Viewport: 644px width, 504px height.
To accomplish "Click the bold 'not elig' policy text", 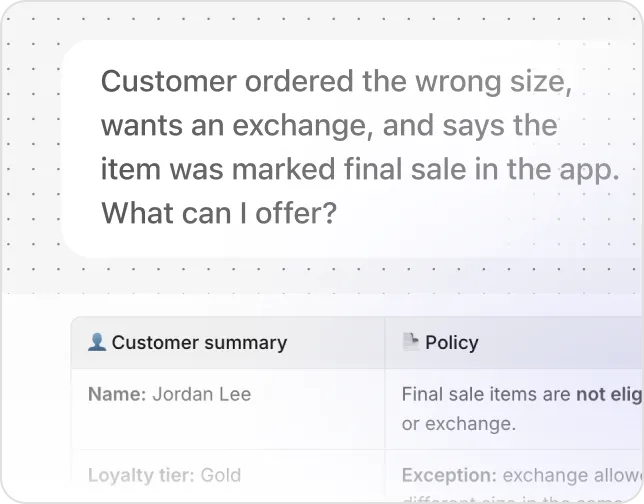I will [x=609, y=394].
